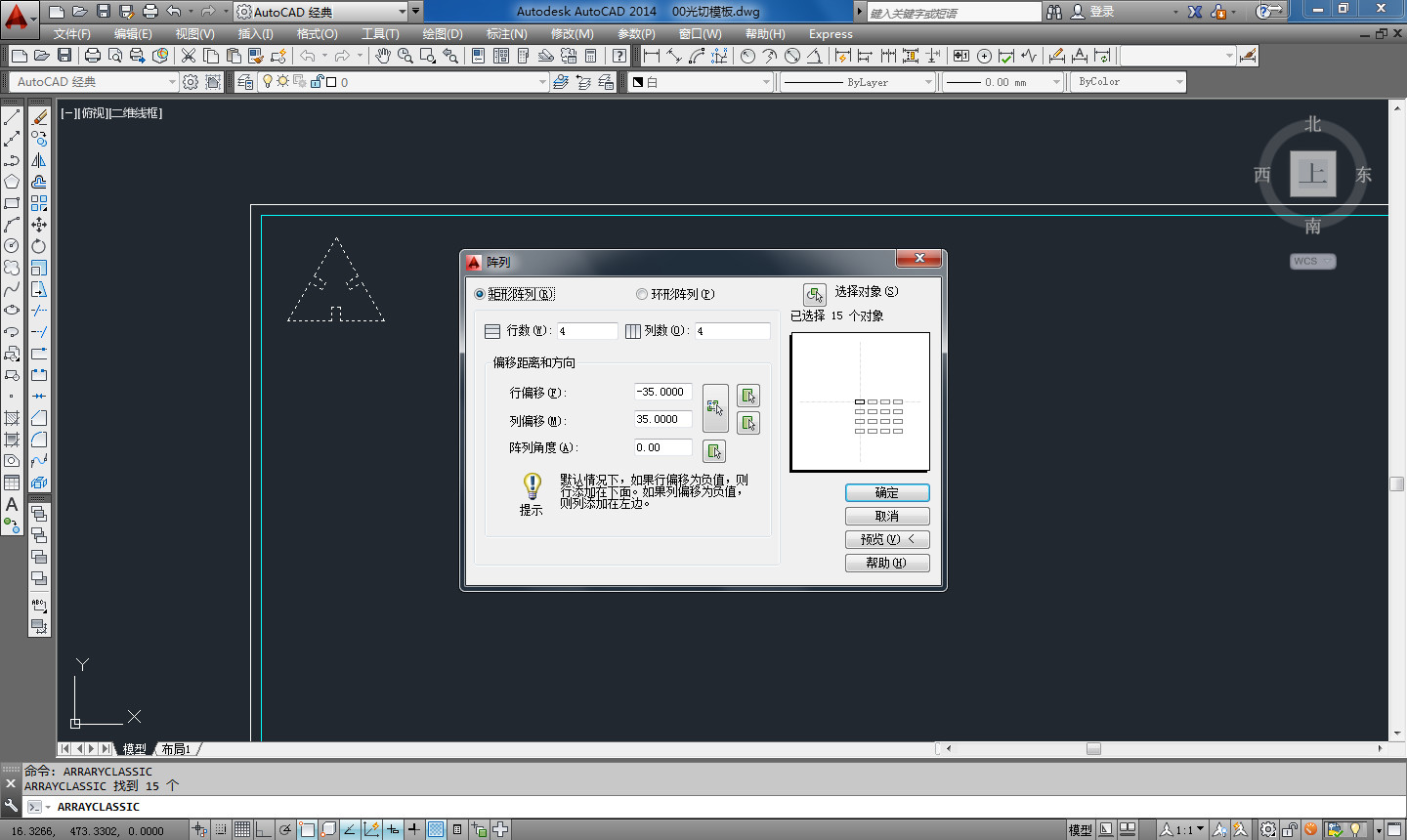The width and height of the screenshot is (1407, 840).
Task: Open the 修改(M) menu
Action: [572, 34]
